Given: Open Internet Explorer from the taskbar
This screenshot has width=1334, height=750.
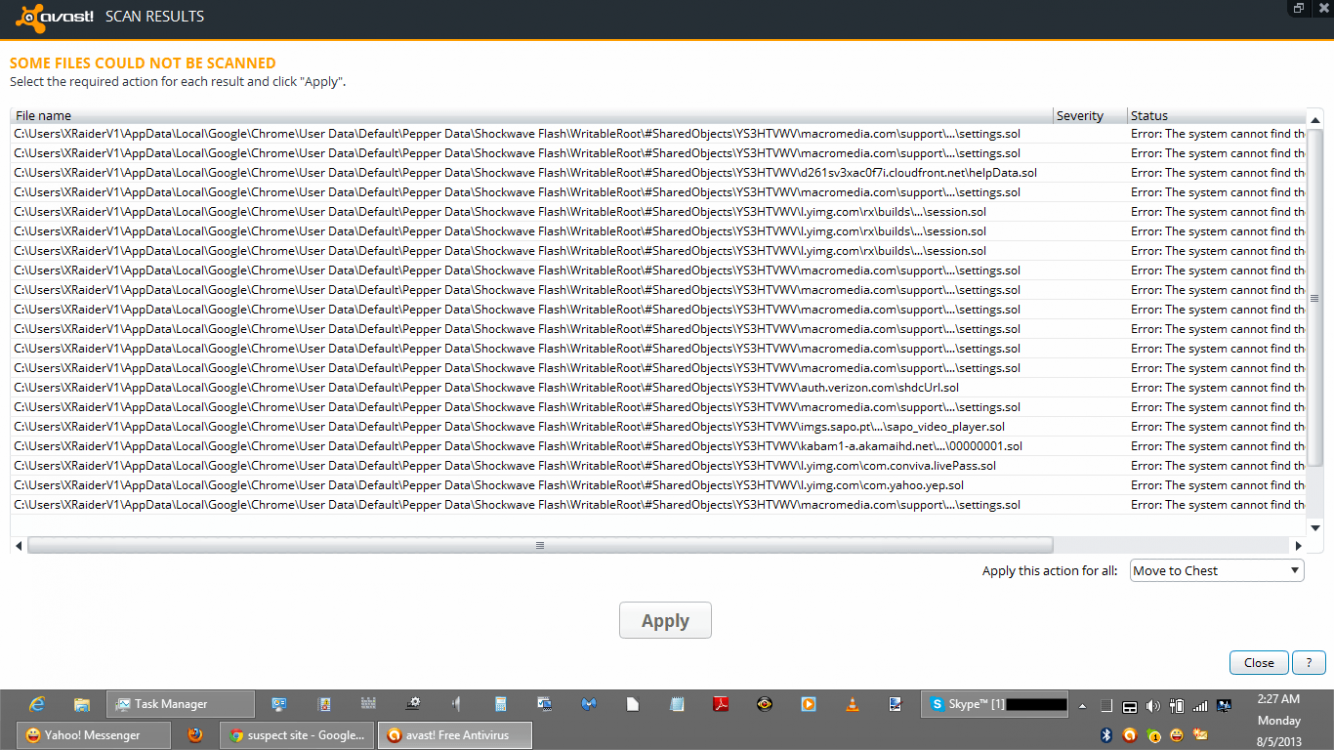Looking at the screenshot, I should (x=37, y=704).
